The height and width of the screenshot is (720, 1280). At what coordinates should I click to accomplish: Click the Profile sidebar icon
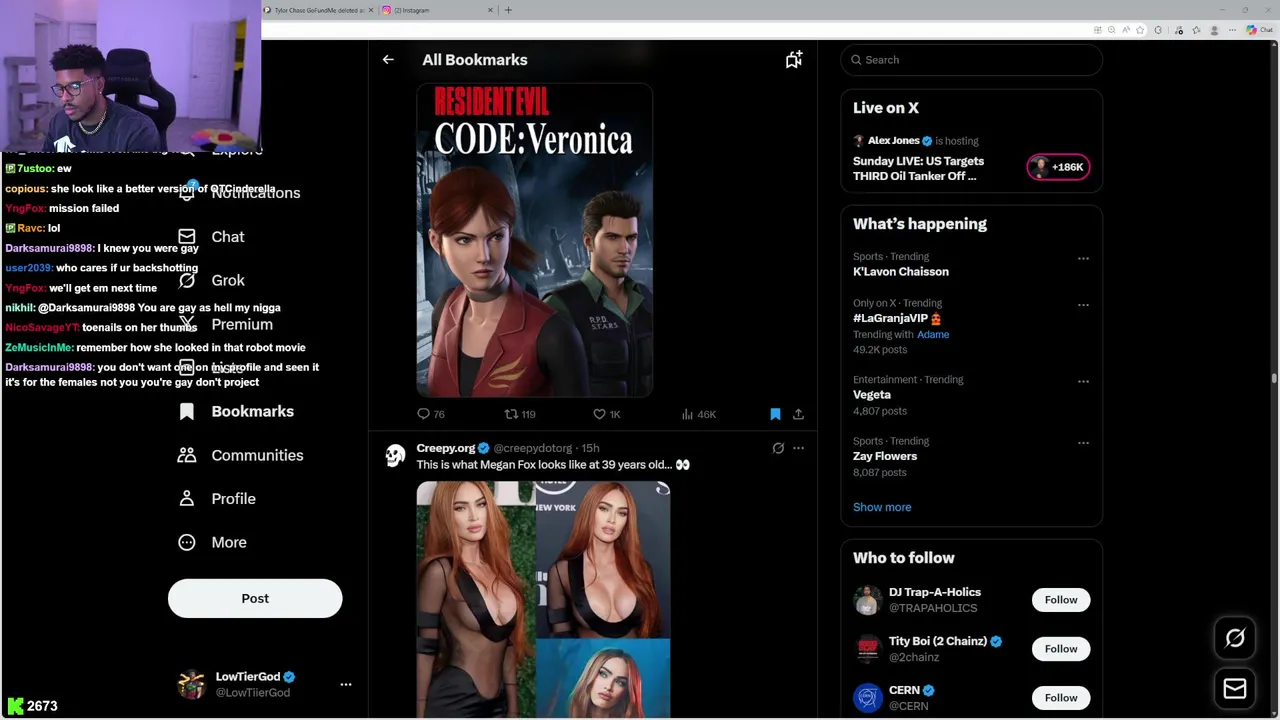click(x=186, y=498)
